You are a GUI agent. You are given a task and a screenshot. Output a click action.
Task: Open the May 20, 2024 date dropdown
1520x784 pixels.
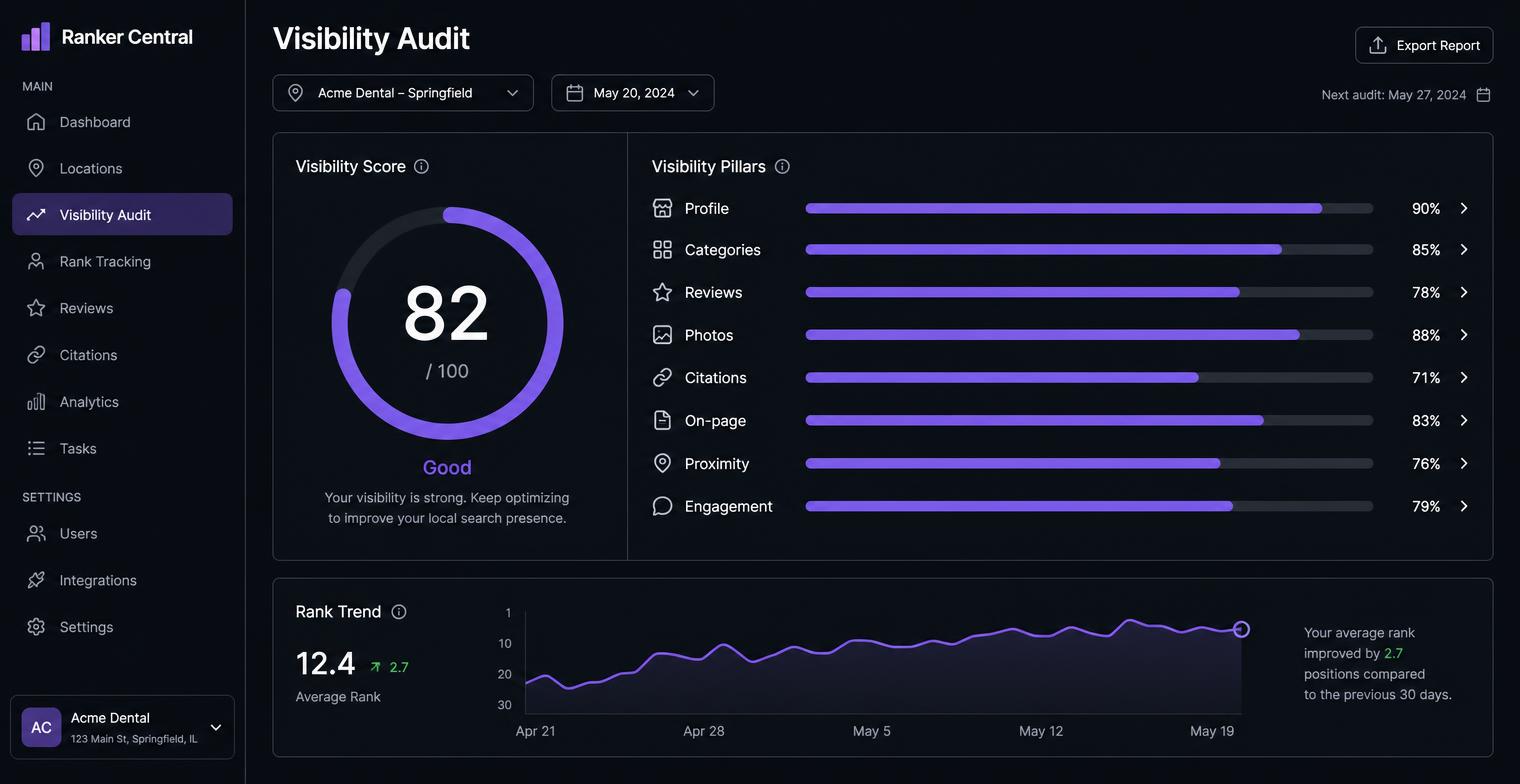pos(633,93)
